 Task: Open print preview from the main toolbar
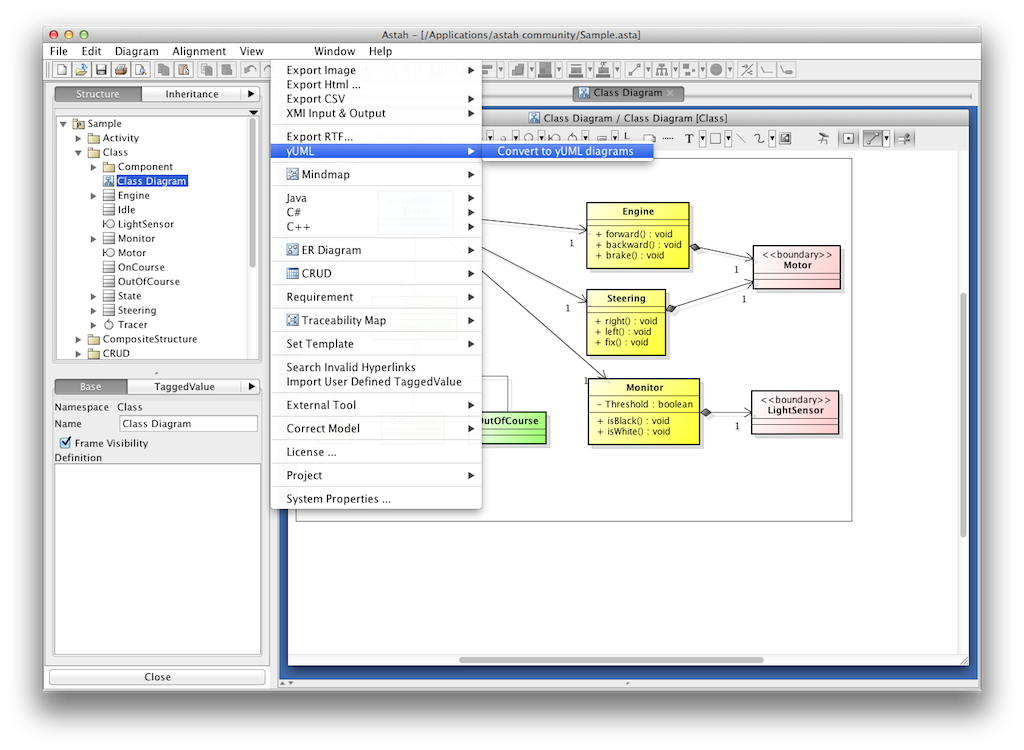click(141, 69)
